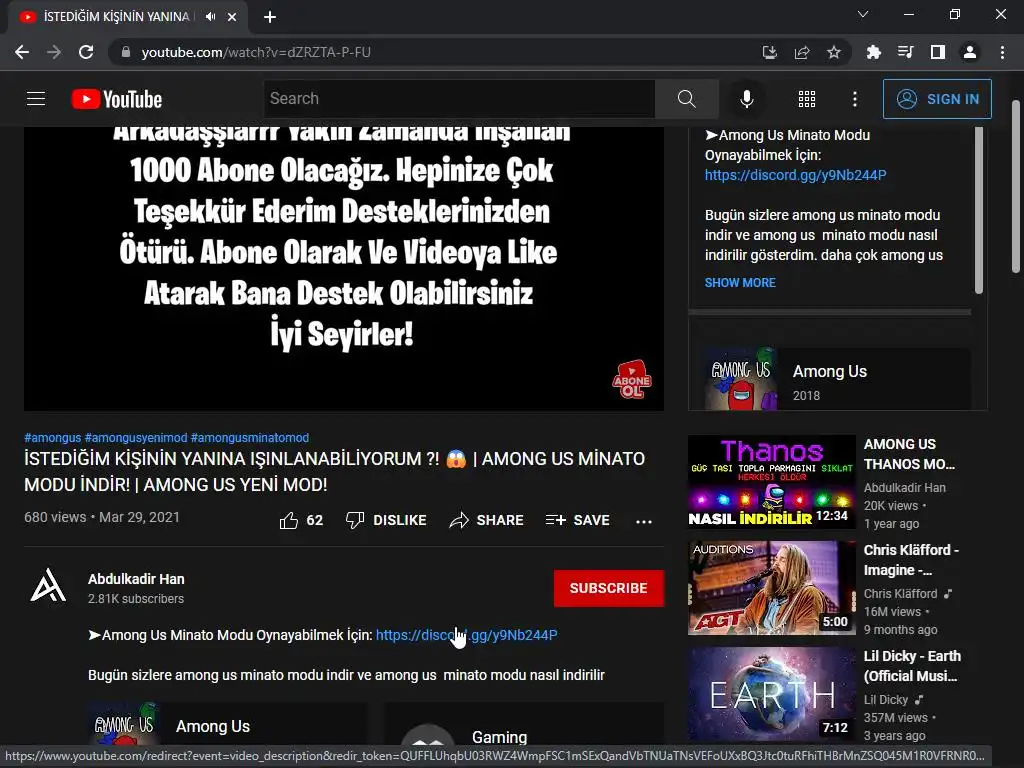Click the Abone Ol watermark in player

click(631, 379)
